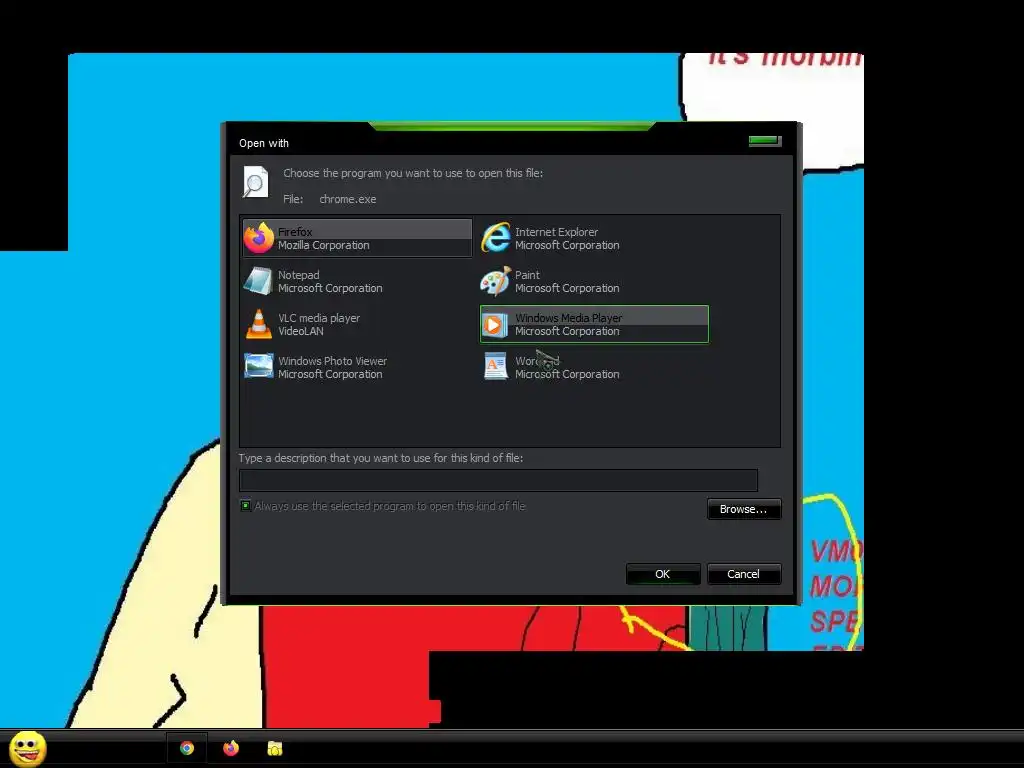
Task: Choose the Notepad icon
Action: click(258, 281)
